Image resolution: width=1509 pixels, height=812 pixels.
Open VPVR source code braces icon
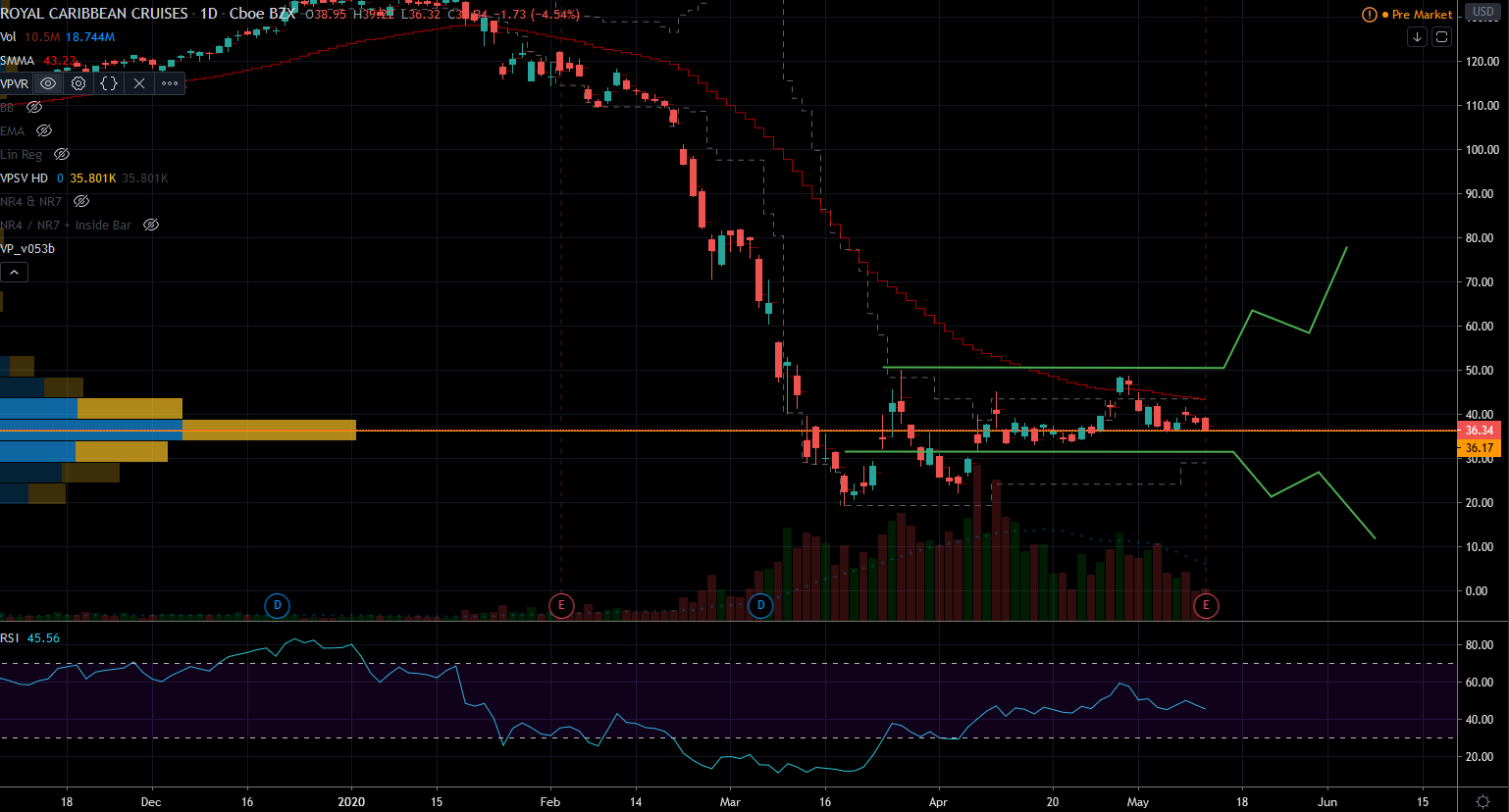pos(109,83)
